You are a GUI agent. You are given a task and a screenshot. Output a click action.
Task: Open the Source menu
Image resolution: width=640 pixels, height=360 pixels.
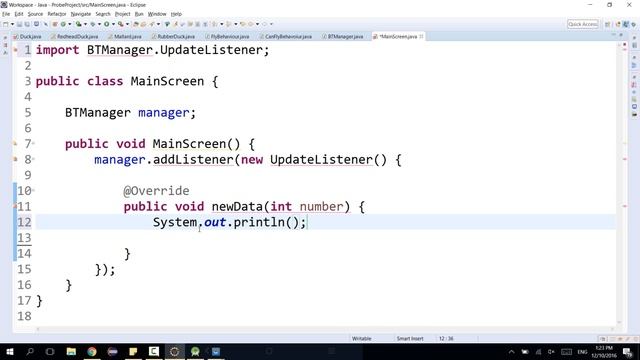pyautogui.click(x=35, y=14)
